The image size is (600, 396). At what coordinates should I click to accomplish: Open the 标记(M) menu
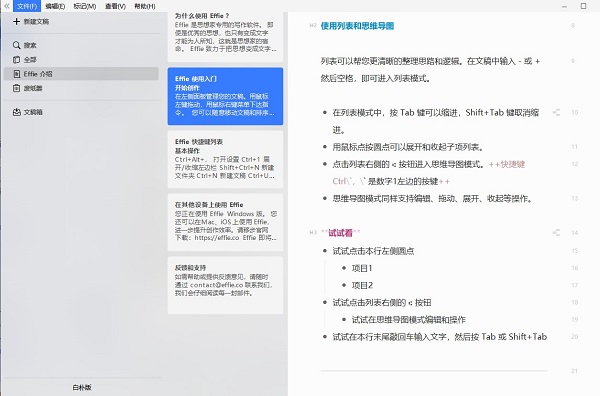click(85, 6)
